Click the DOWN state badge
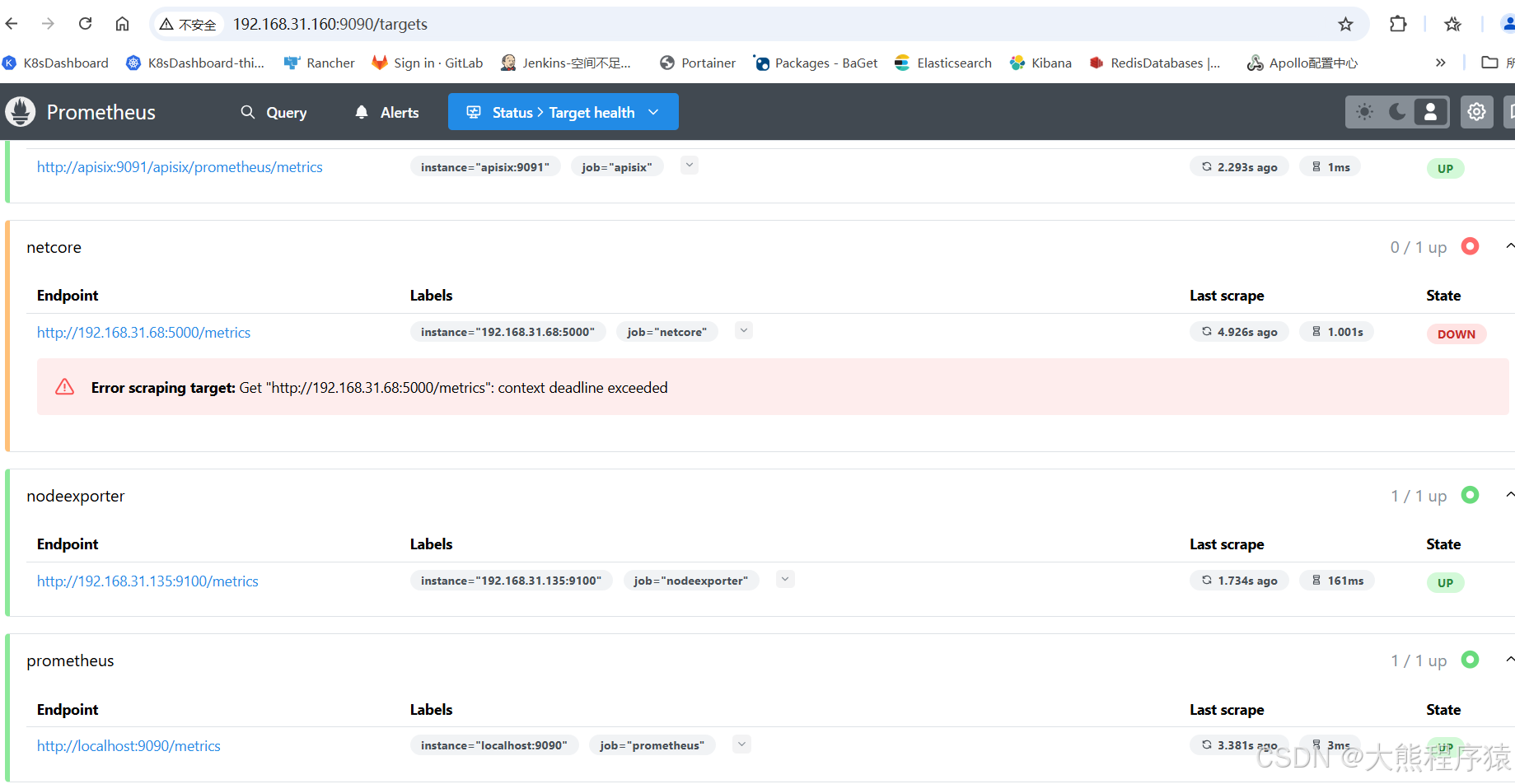Image resolution: width=1515 pixels, height=784 pixels. pos(1456,334)
